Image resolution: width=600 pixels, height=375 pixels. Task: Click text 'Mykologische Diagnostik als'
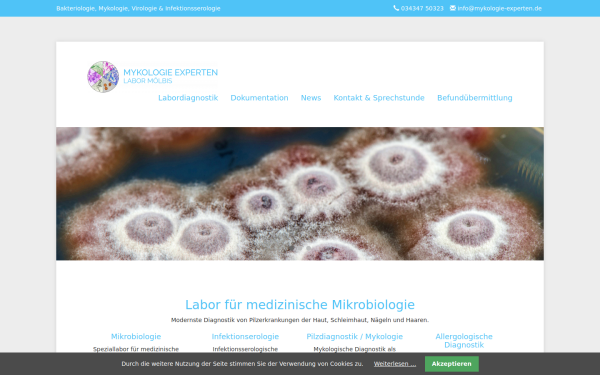(x=354, y=349)
